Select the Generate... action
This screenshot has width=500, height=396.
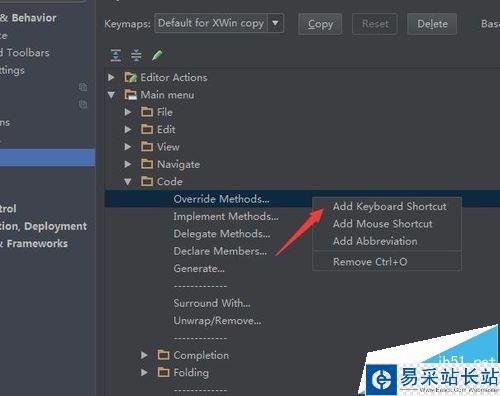tap(199, 269)
